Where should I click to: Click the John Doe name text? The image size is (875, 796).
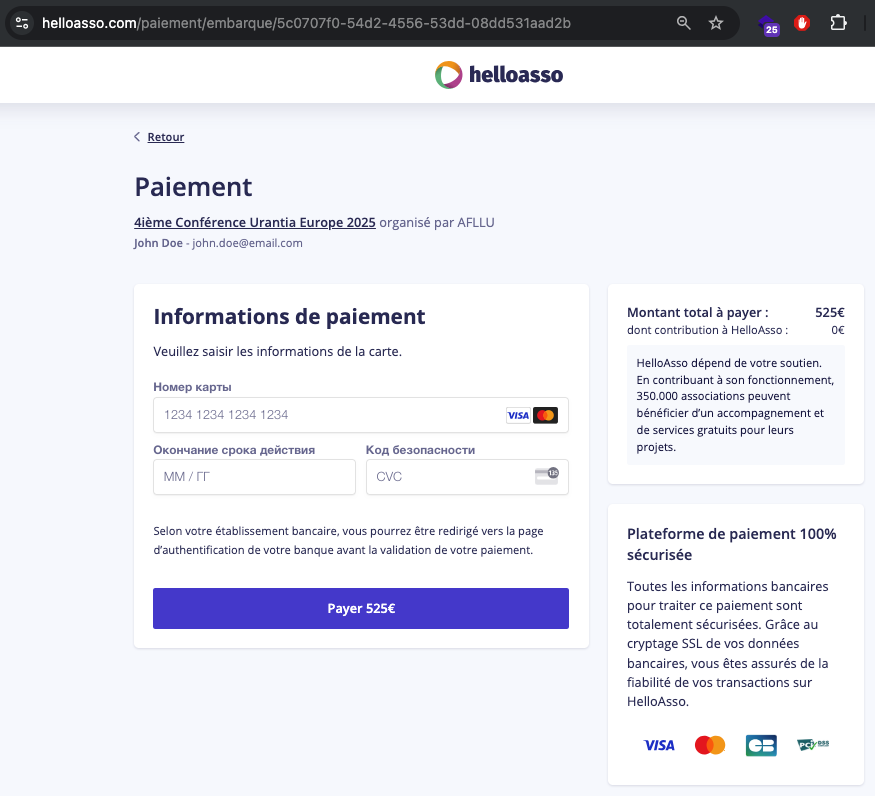[x=158, y=243]
